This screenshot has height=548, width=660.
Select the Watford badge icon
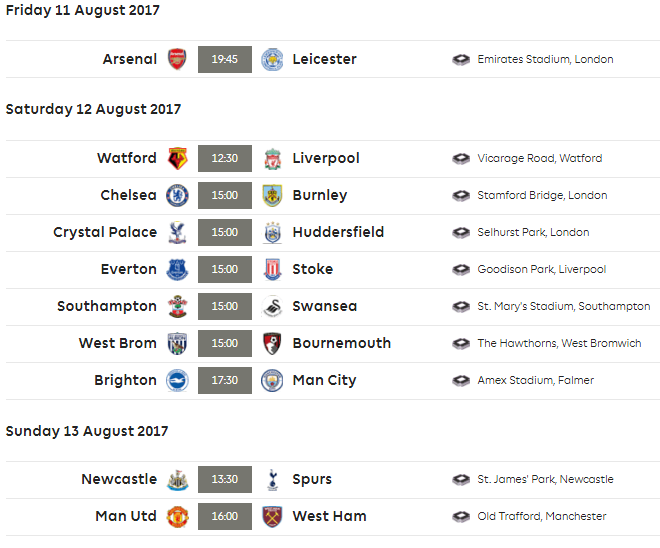pyautogui.click(x=177, y=158)
